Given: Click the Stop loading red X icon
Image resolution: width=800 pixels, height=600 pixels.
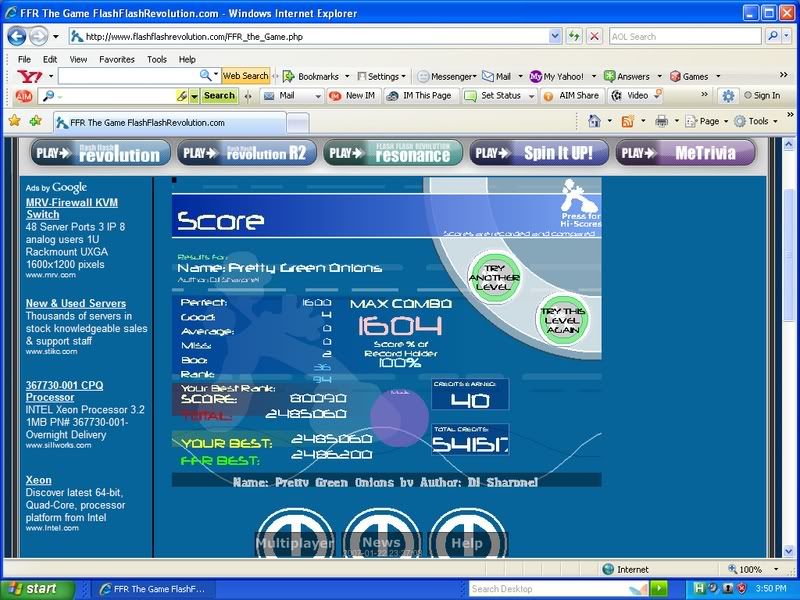Looking at the screenshot, I should 595,36.
